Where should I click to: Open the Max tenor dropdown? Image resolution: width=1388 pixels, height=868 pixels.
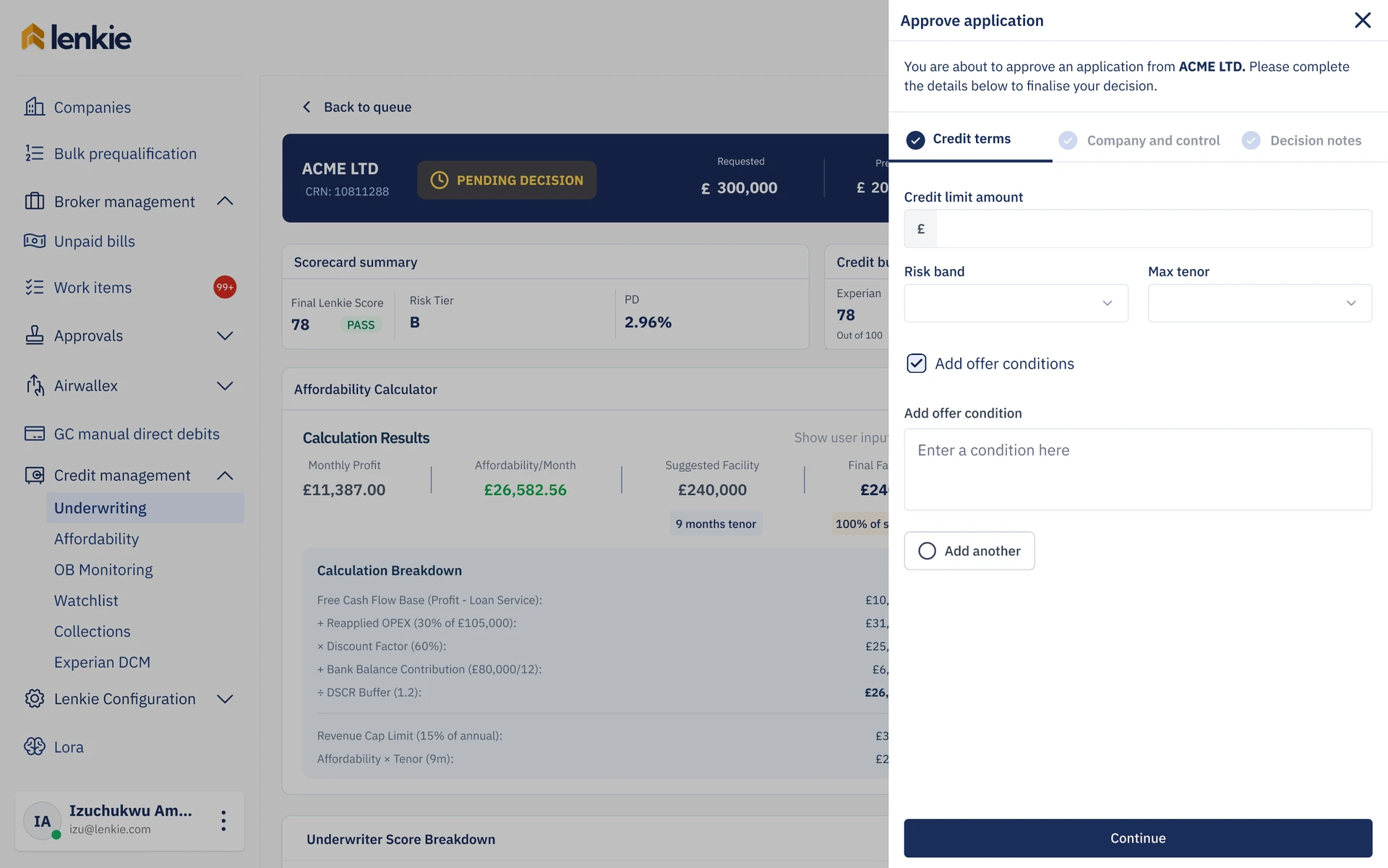click(1259, 303)
